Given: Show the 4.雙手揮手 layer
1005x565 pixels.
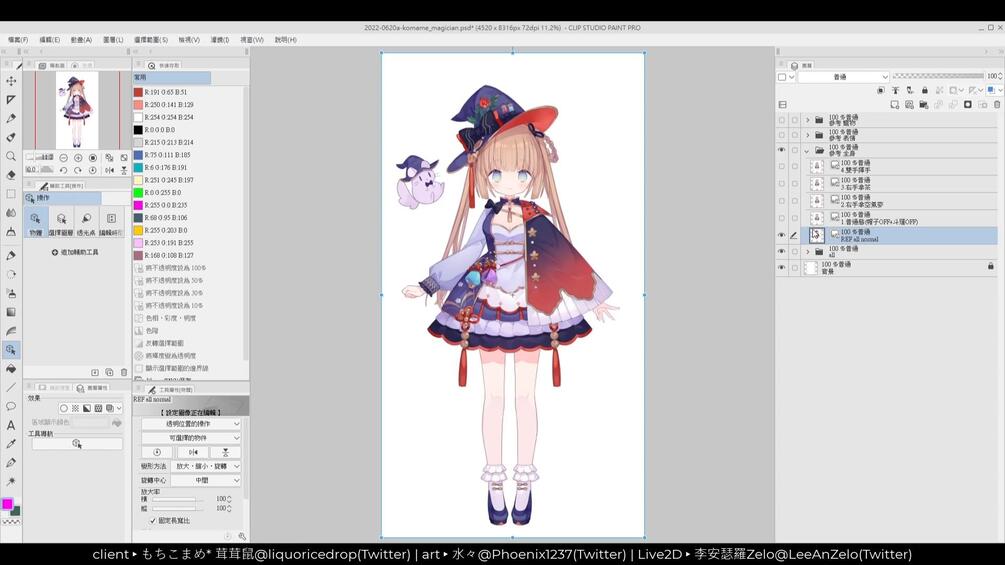Looking at the screenshot, I should [781, 167].
